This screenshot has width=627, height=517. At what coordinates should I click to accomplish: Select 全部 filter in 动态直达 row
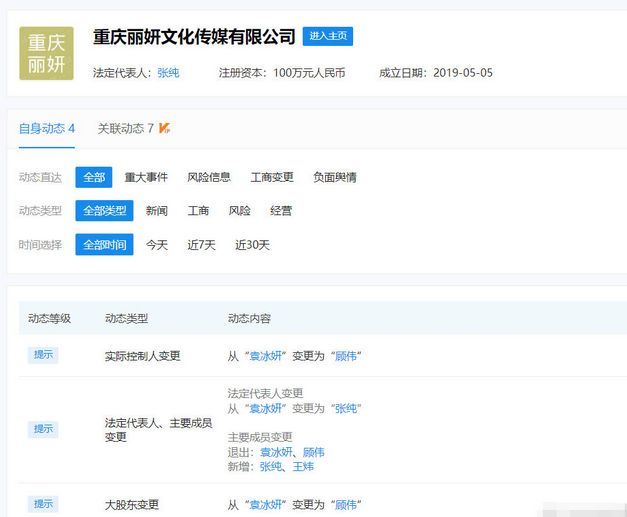[94, 177]
